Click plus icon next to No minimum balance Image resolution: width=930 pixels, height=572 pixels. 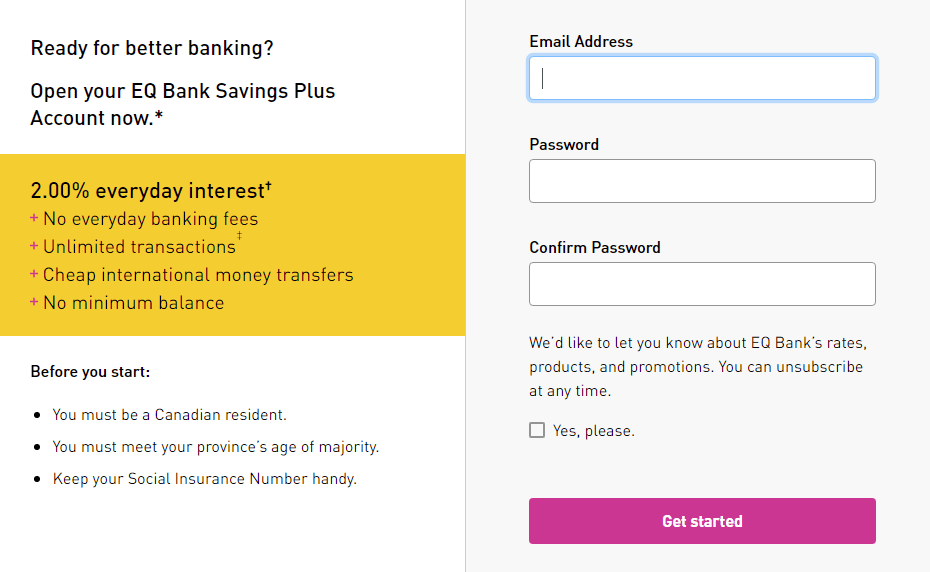click(34, 303)
